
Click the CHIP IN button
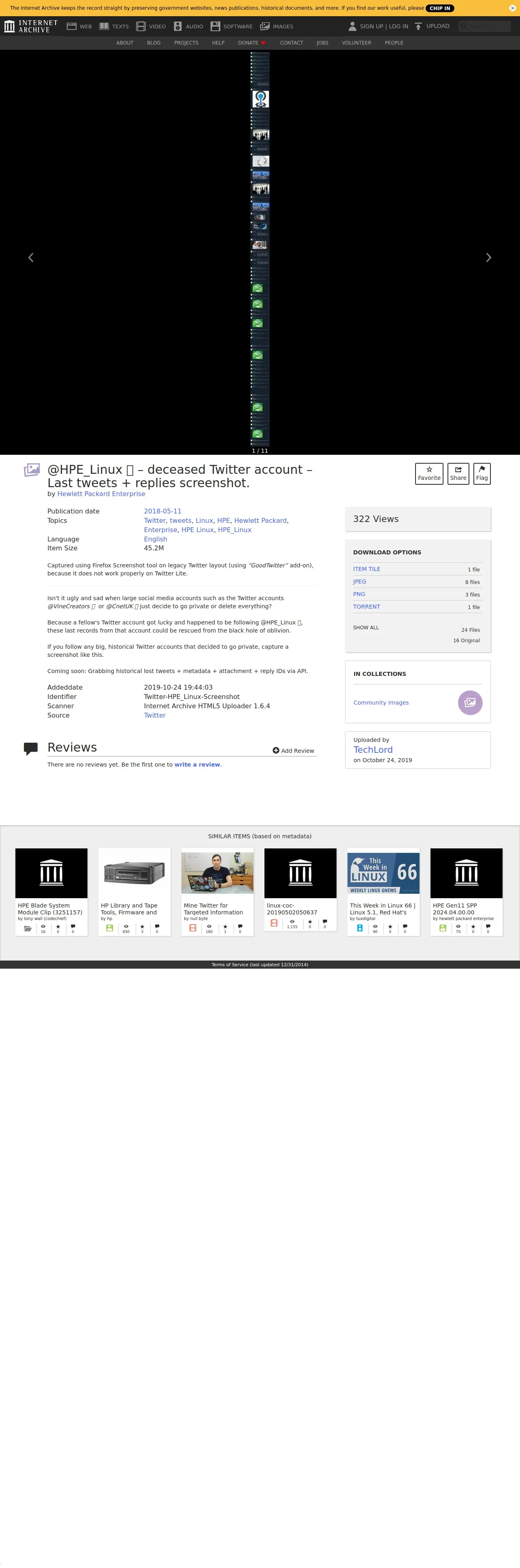tap(440, 8)
